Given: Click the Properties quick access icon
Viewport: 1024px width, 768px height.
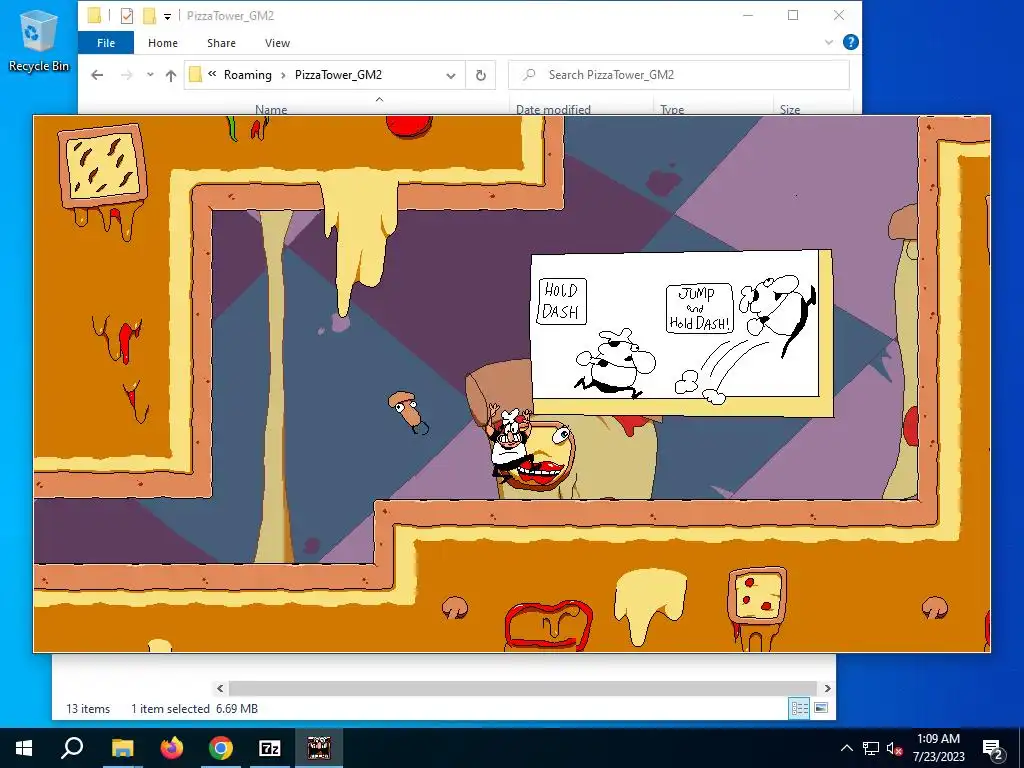Looking at the screenshot, I should point(127,16).
